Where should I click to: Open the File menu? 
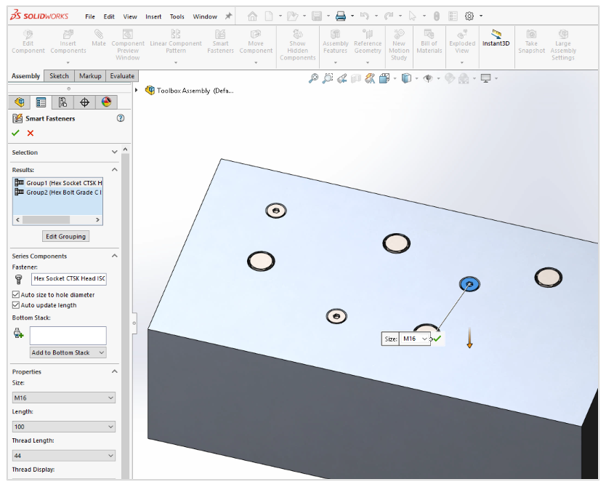pyautogui.click(x=90, y=16)
